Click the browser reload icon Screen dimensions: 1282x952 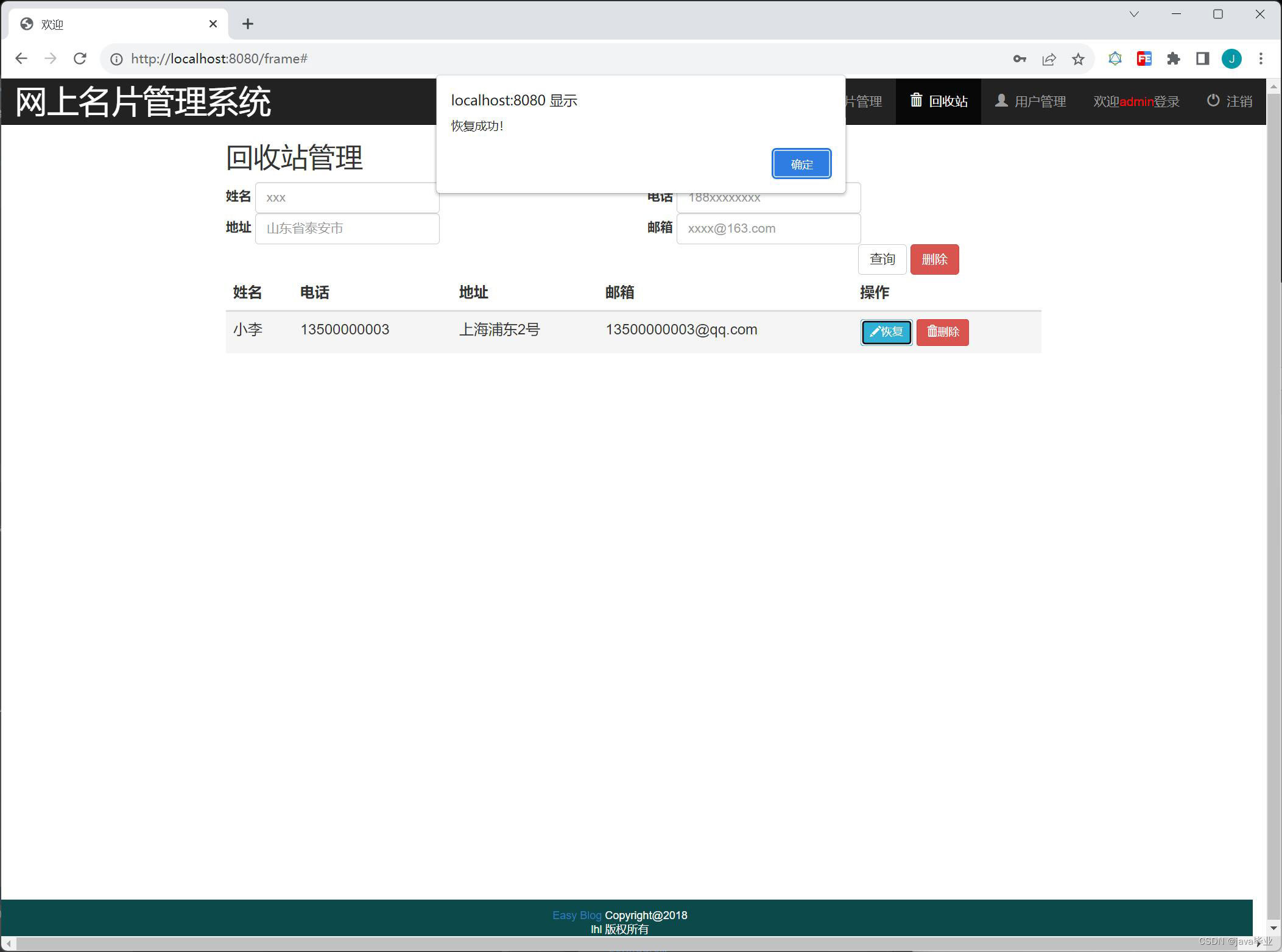(x=80, y=58)
